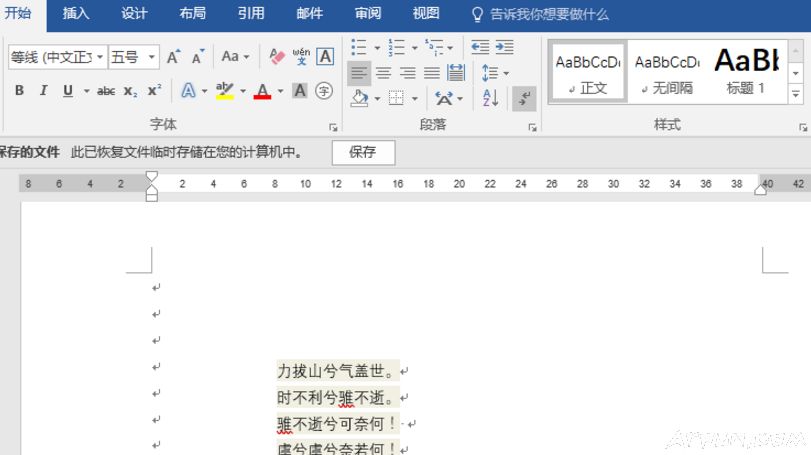Apply the yellow text highlight color
This screenshot has height=455, width=811.
[x=224, y=91]
